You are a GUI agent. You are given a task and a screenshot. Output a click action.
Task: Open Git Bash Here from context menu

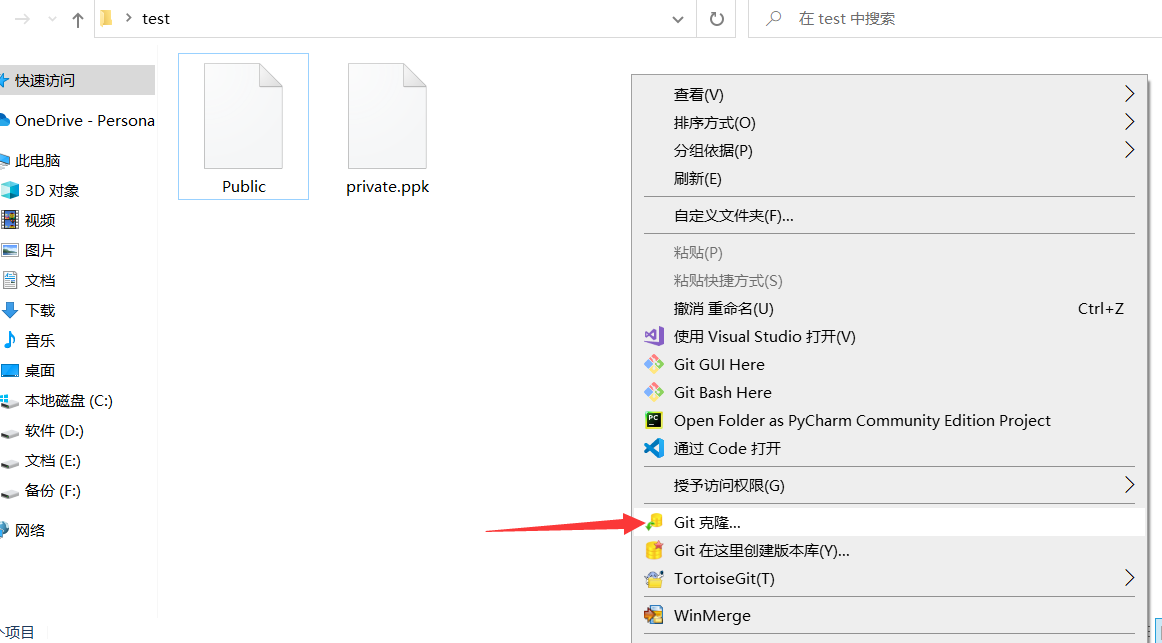(x=722, y=392)
